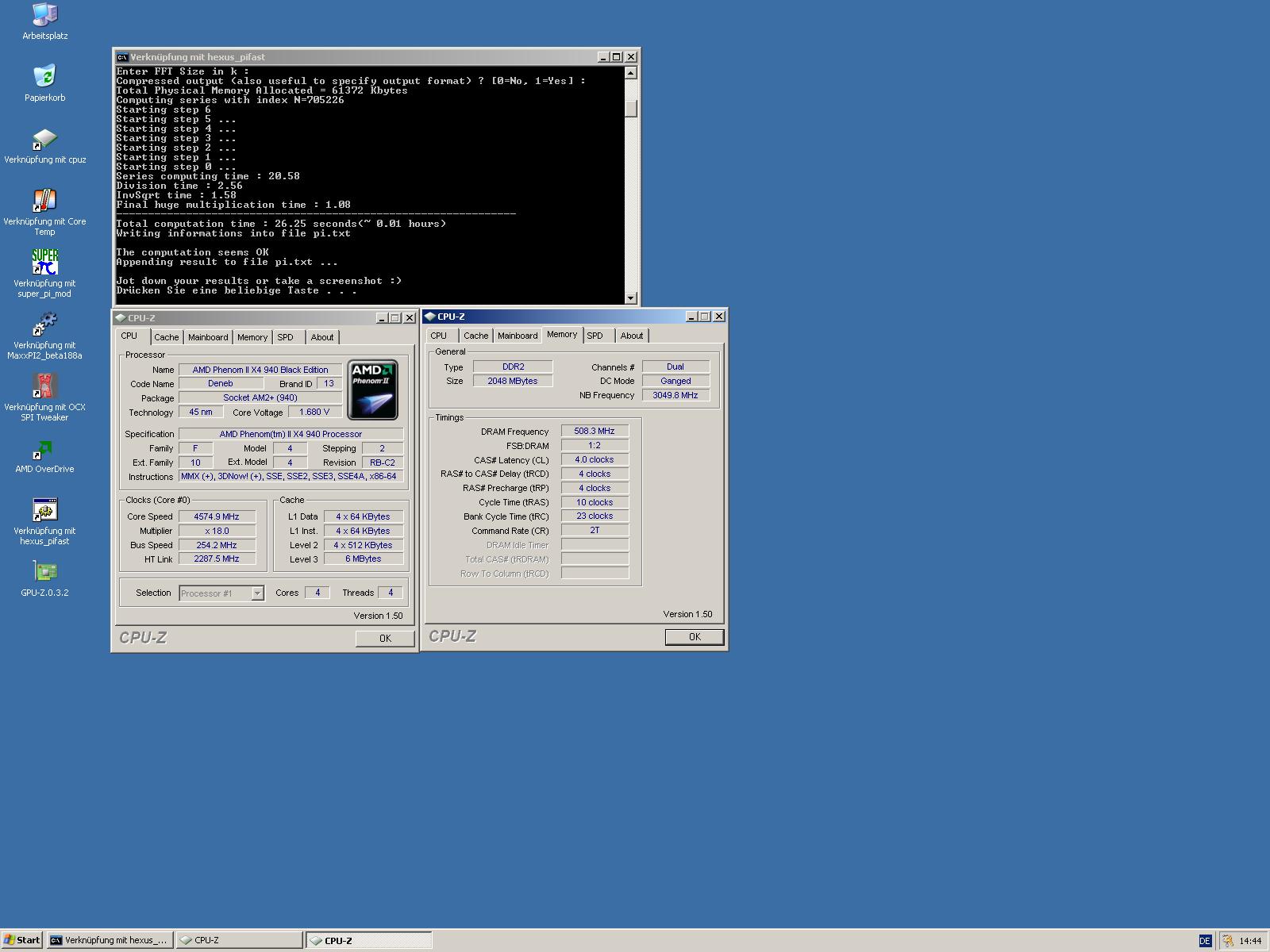The height and width of the screenshot is (952, 1270).
Task: Click the Name field AMD Phenom II X4 940
Action: point(260,370)
